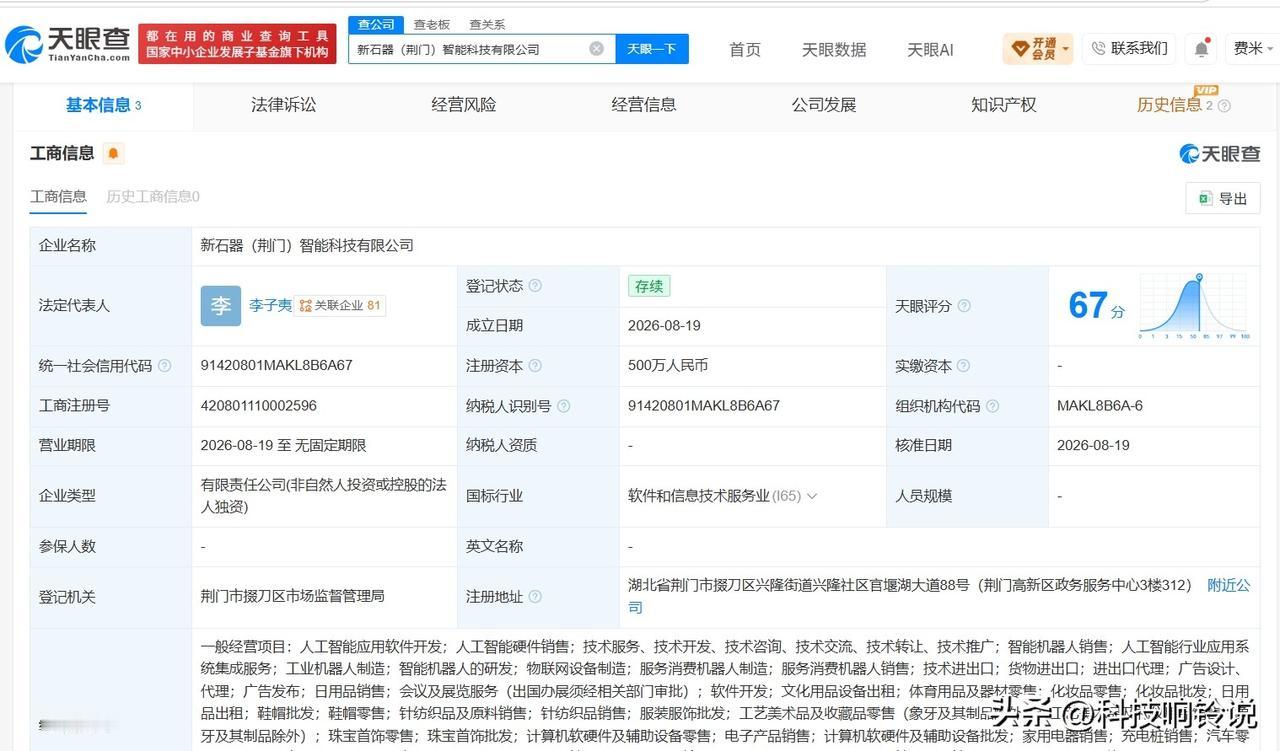This screenshot has height=751, width=1280.
Task: Click the help icon next to 纳税人识别号
Action: tap(564, 406)
